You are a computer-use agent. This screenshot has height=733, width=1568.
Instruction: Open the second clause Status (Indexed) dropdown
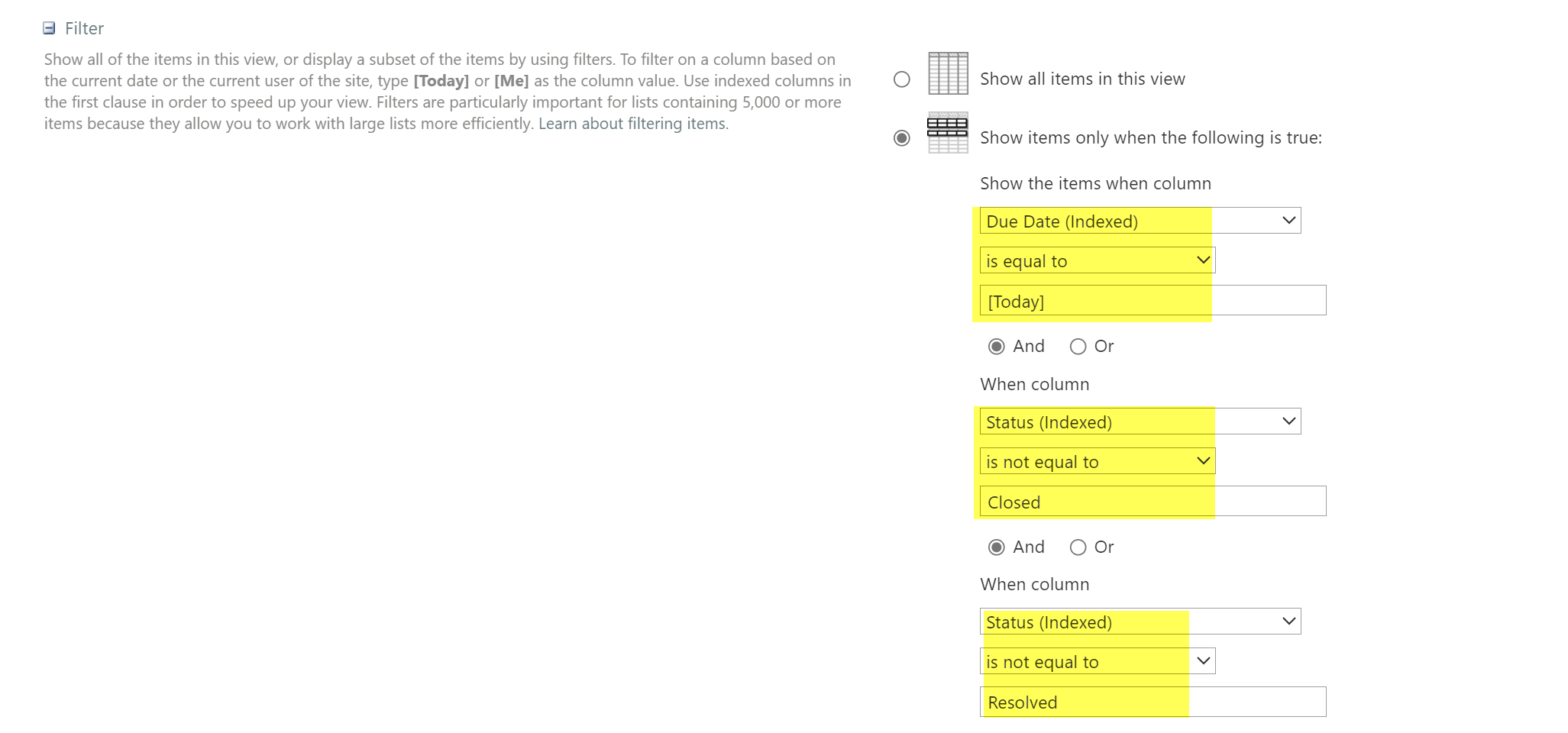pos(1140,421)
